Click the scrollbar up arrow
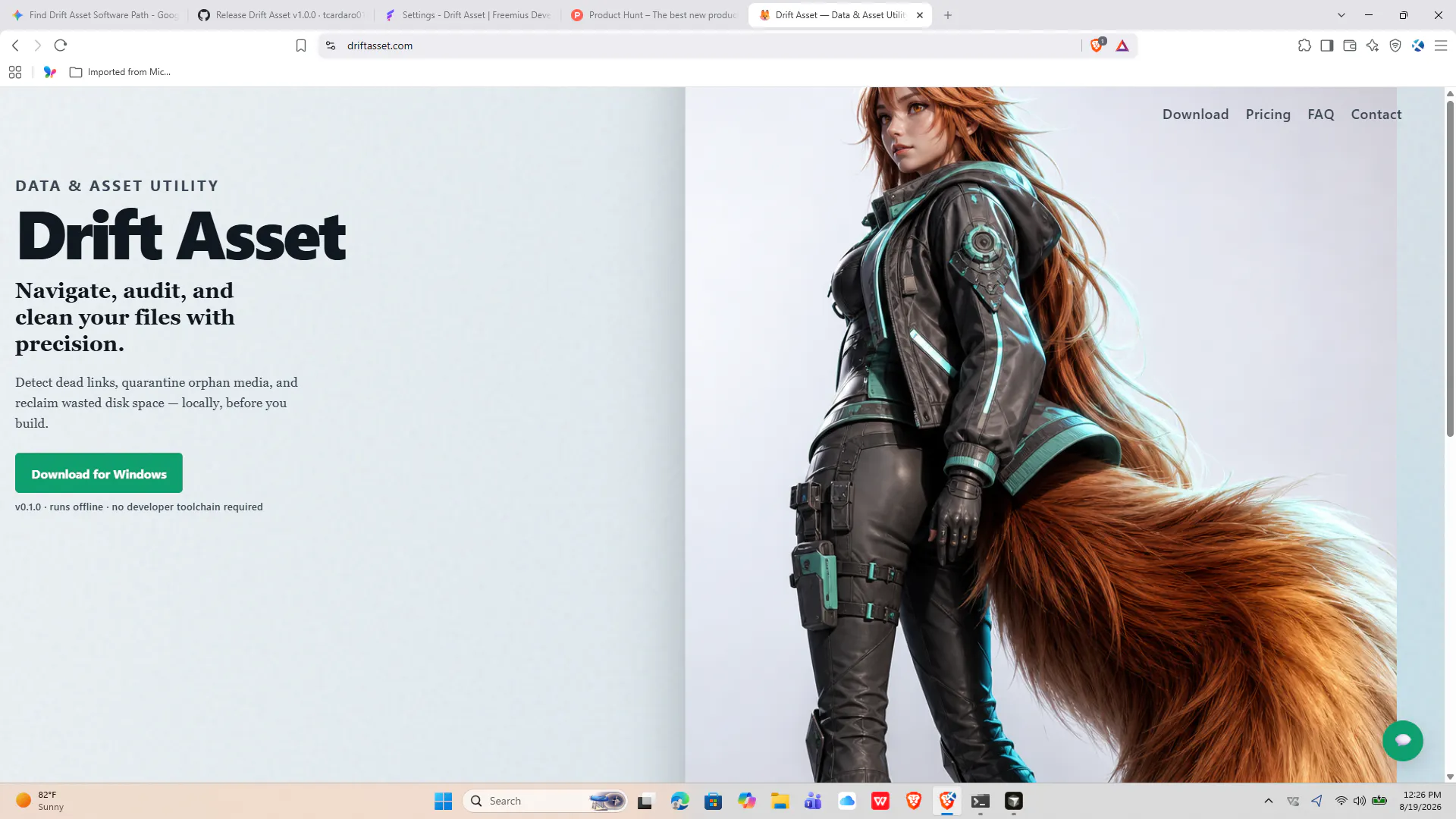1456x819 pixels. pyautogui.click(x=1450, y=93)
